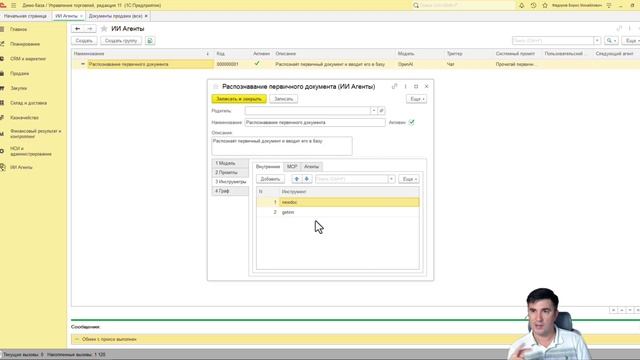The height and width of the screenshot is (360, 640).
Task: Open Продажи section in the sidebar
Action: click(x=20, y=73)
